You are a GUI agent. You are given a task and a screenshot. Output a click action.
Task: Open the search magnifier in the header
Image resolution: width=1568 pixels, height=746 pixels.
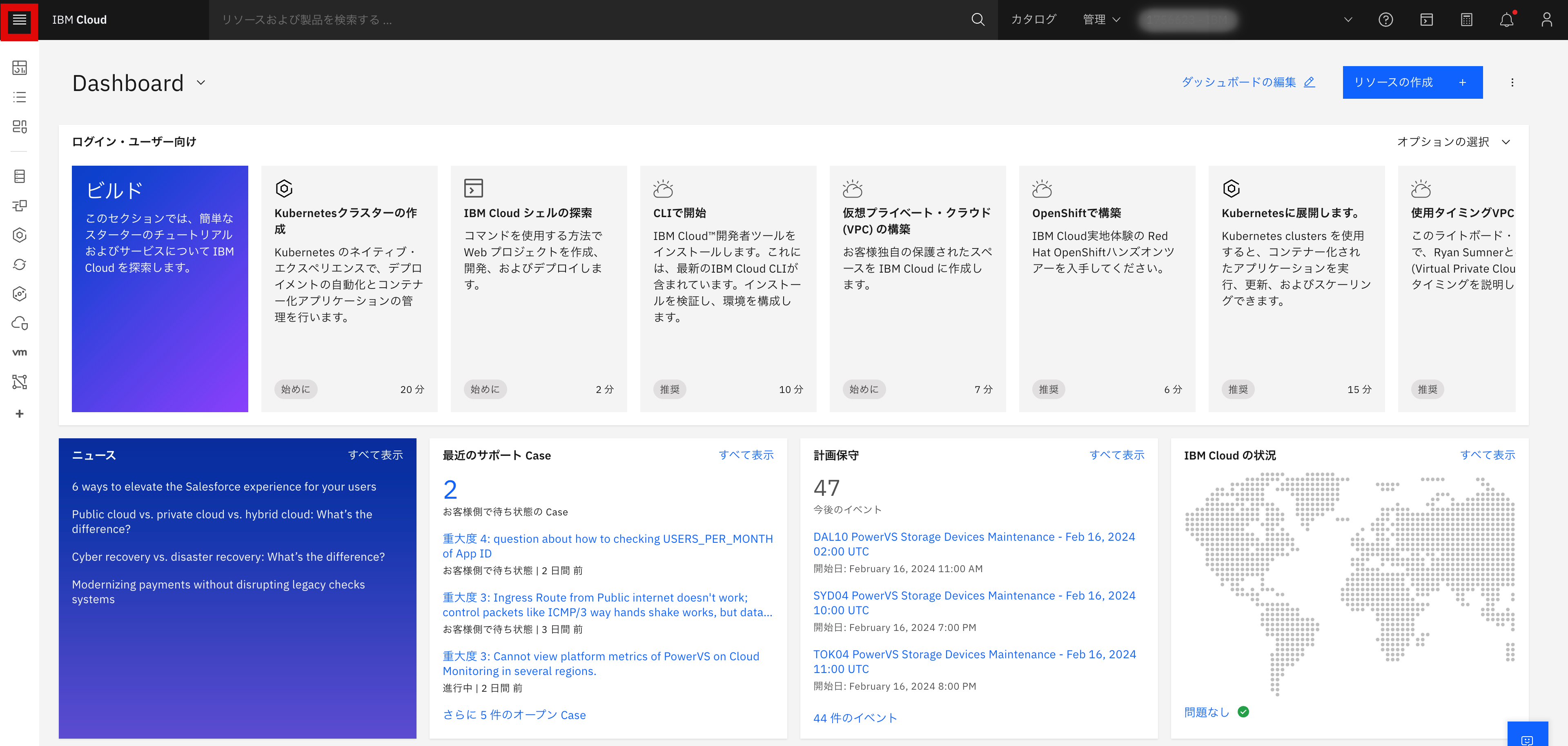978,20
